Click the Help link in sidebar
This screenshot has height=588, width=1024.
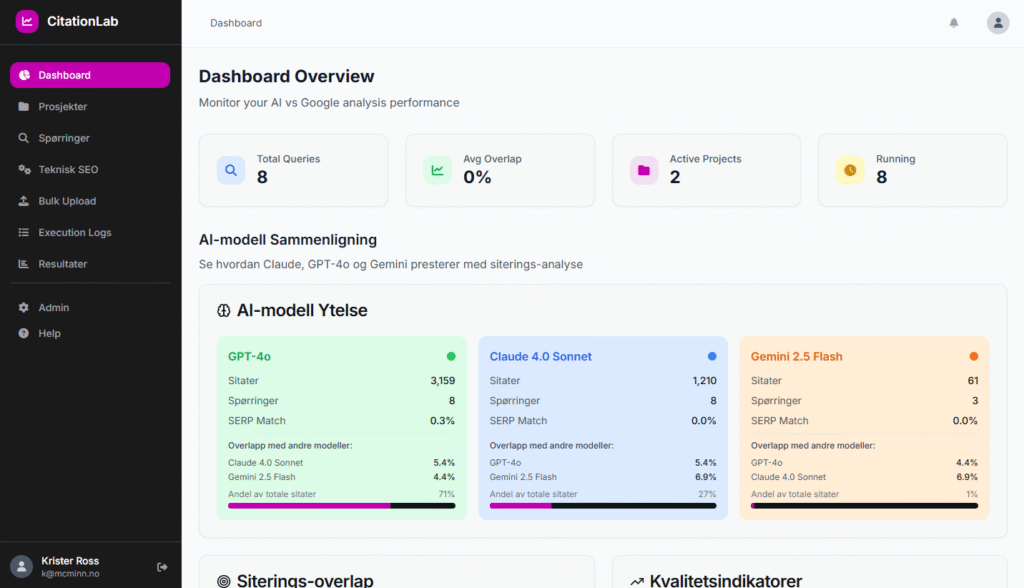coord(49,334)
